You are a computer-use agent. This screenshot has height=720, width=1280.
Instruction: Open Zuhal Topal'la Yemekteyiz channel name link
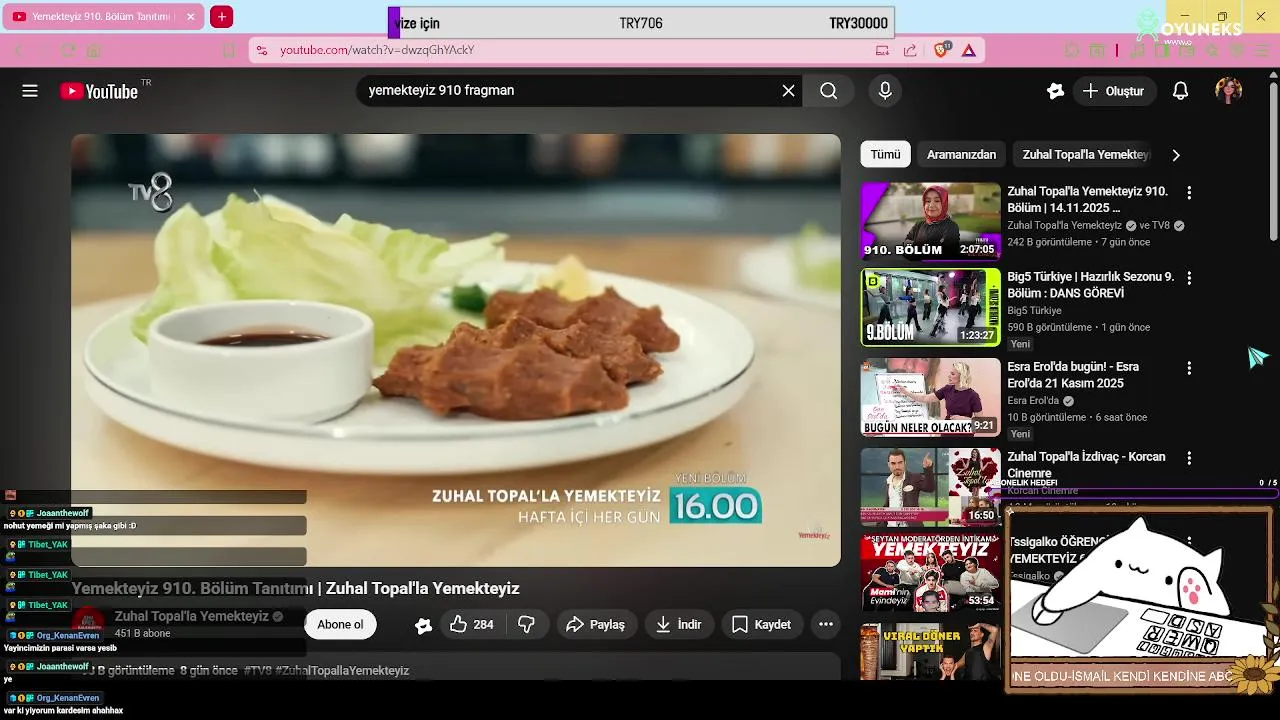[x=192, y=616]
